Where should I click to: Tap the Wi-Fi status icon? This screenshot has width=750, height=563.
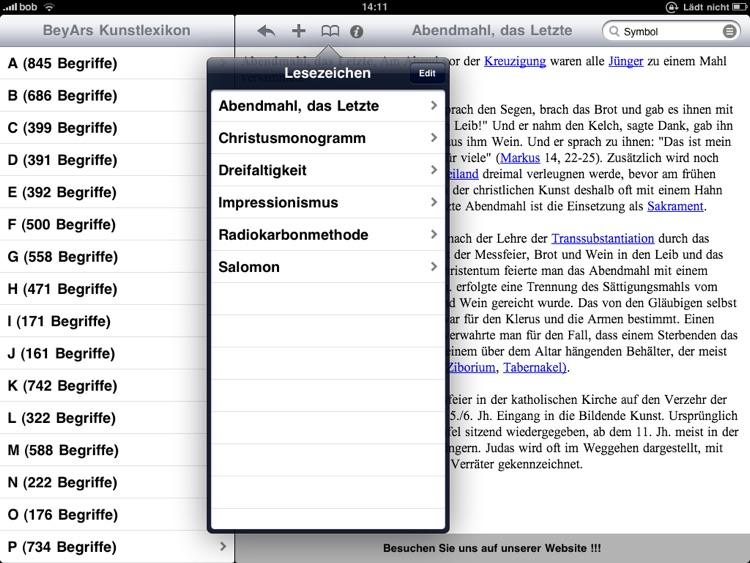49,7
